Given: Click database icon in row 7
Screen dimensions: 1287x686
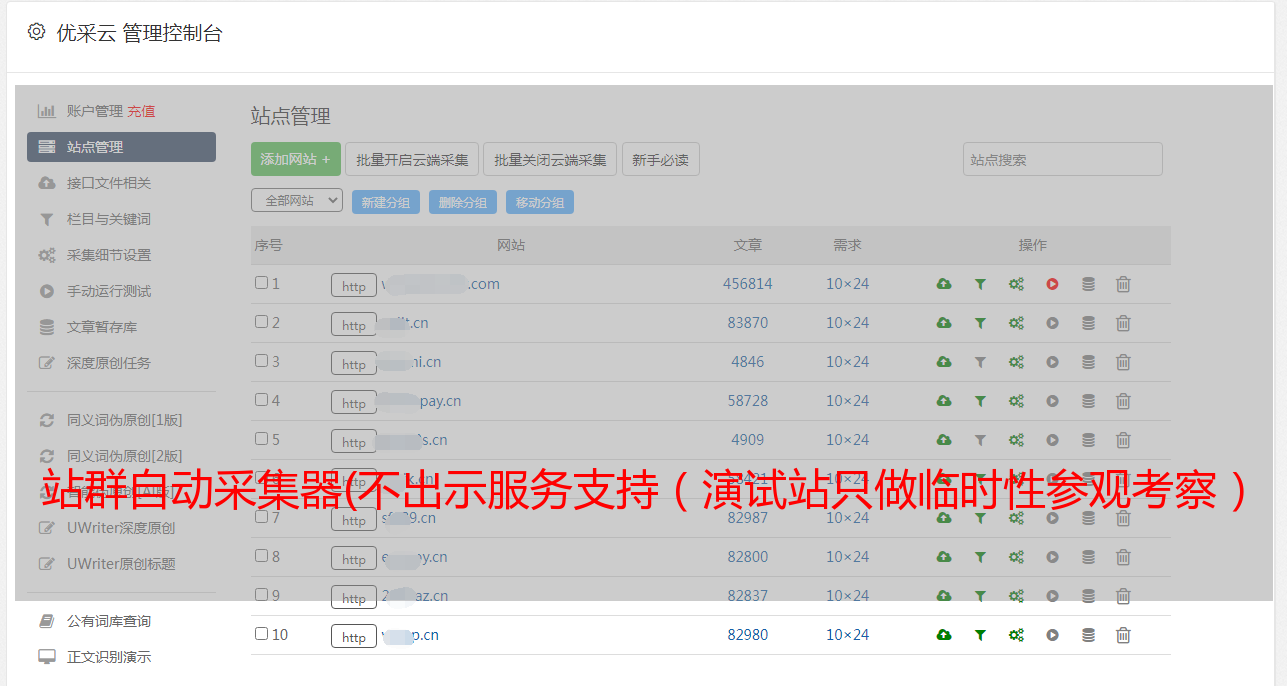Looking at the screenshot, I should point(1088,518).
